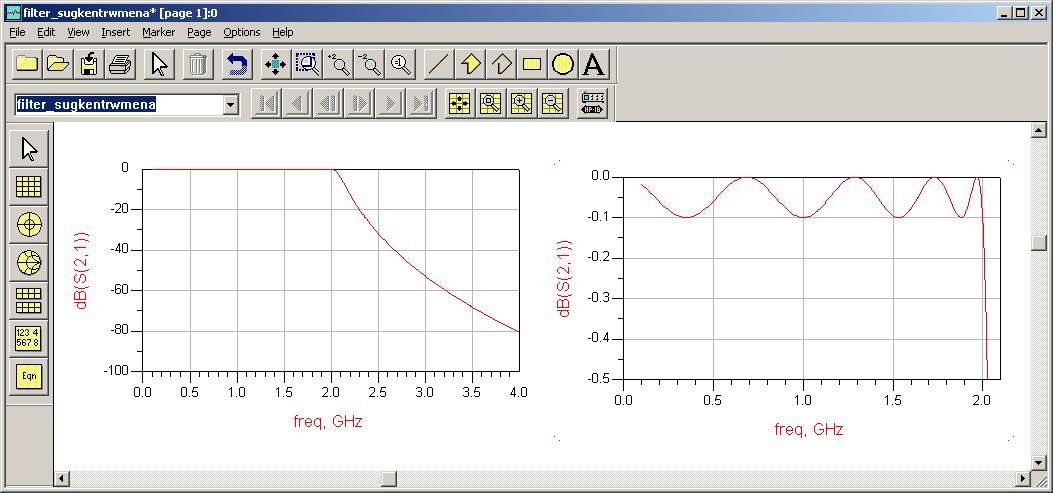
Task: Undo last action with blue arrow
Action: [x=236, y=64]
